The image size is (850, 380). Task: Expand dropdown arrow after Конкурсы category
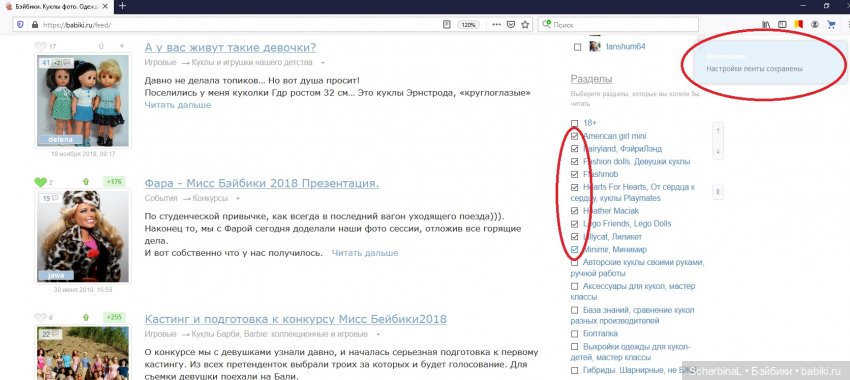click(x=238, y=199)
